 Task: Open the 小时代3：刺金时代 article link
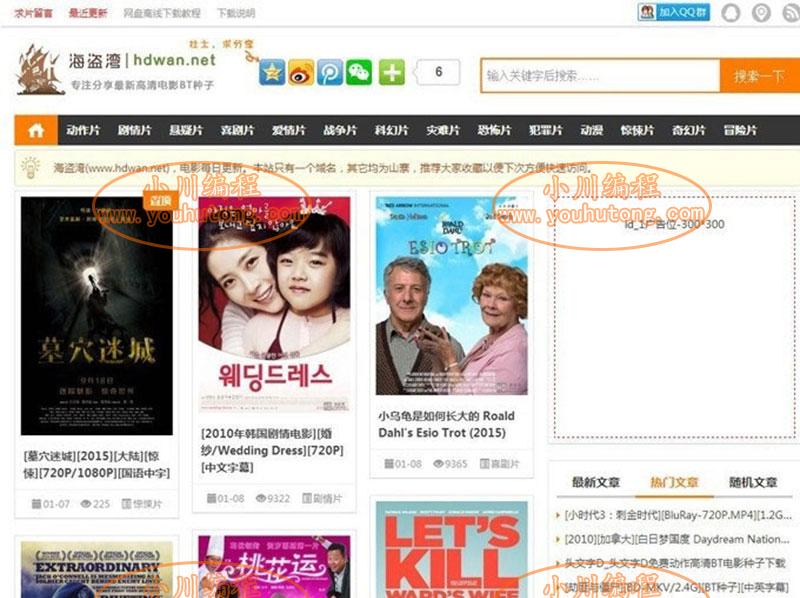point(678,515)
